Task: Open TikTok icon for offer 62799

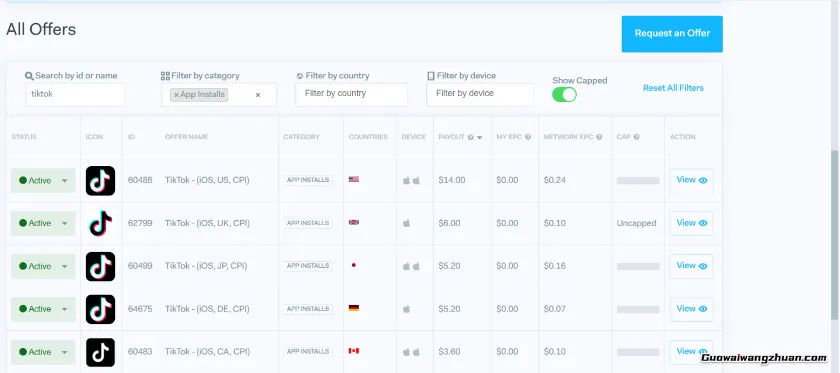Action: pyautogui.click(x=100, y=223)
